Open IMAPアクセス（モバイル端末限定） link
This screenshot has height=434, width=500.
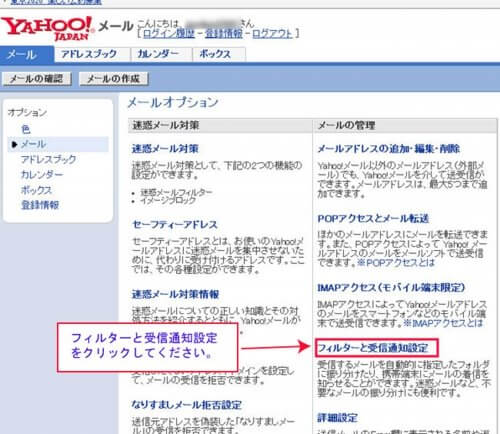(x=391, y=287)
